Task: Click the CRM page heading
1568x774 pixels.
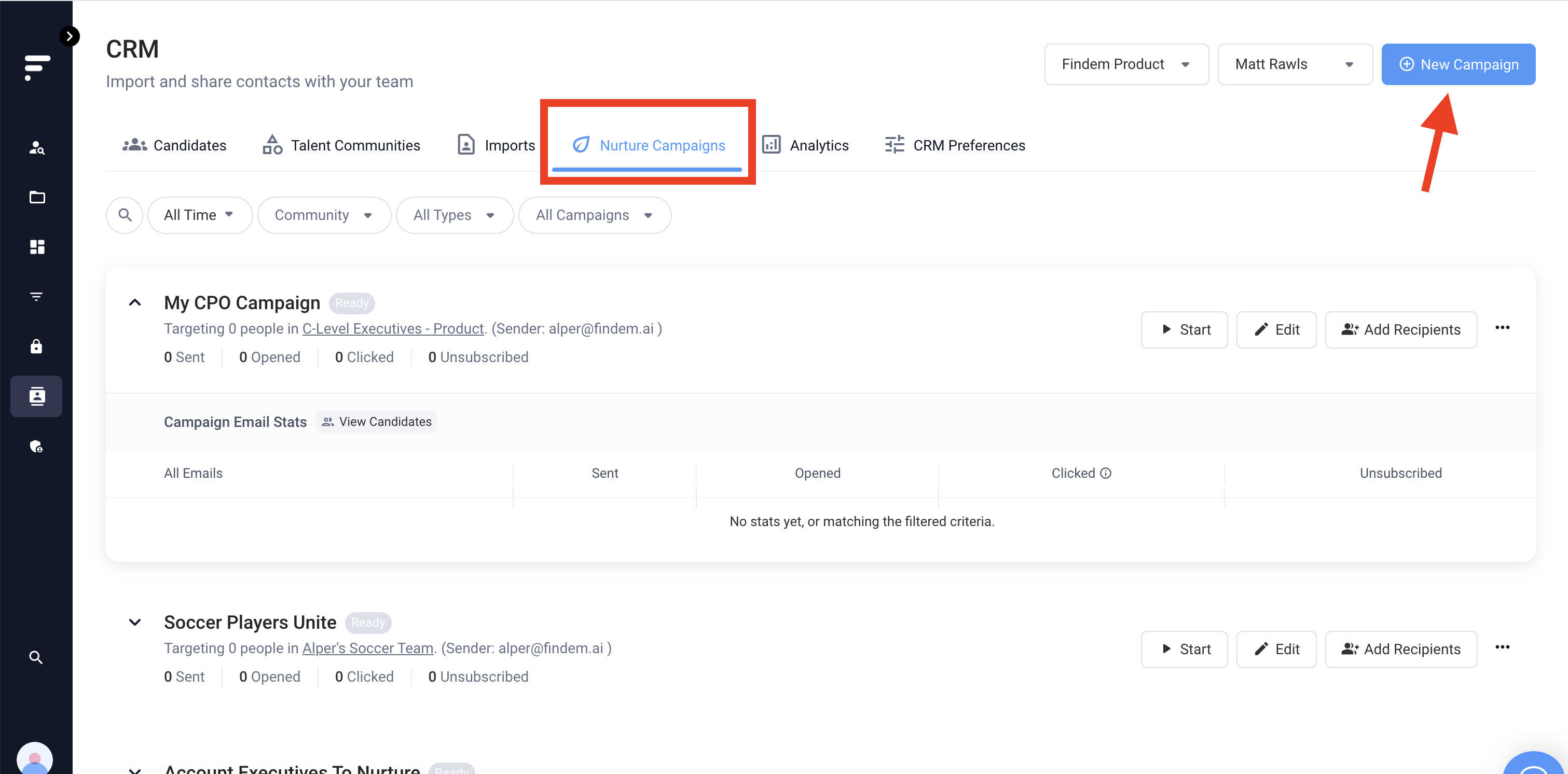Action: pyautogui.click(x=132, y=49)
